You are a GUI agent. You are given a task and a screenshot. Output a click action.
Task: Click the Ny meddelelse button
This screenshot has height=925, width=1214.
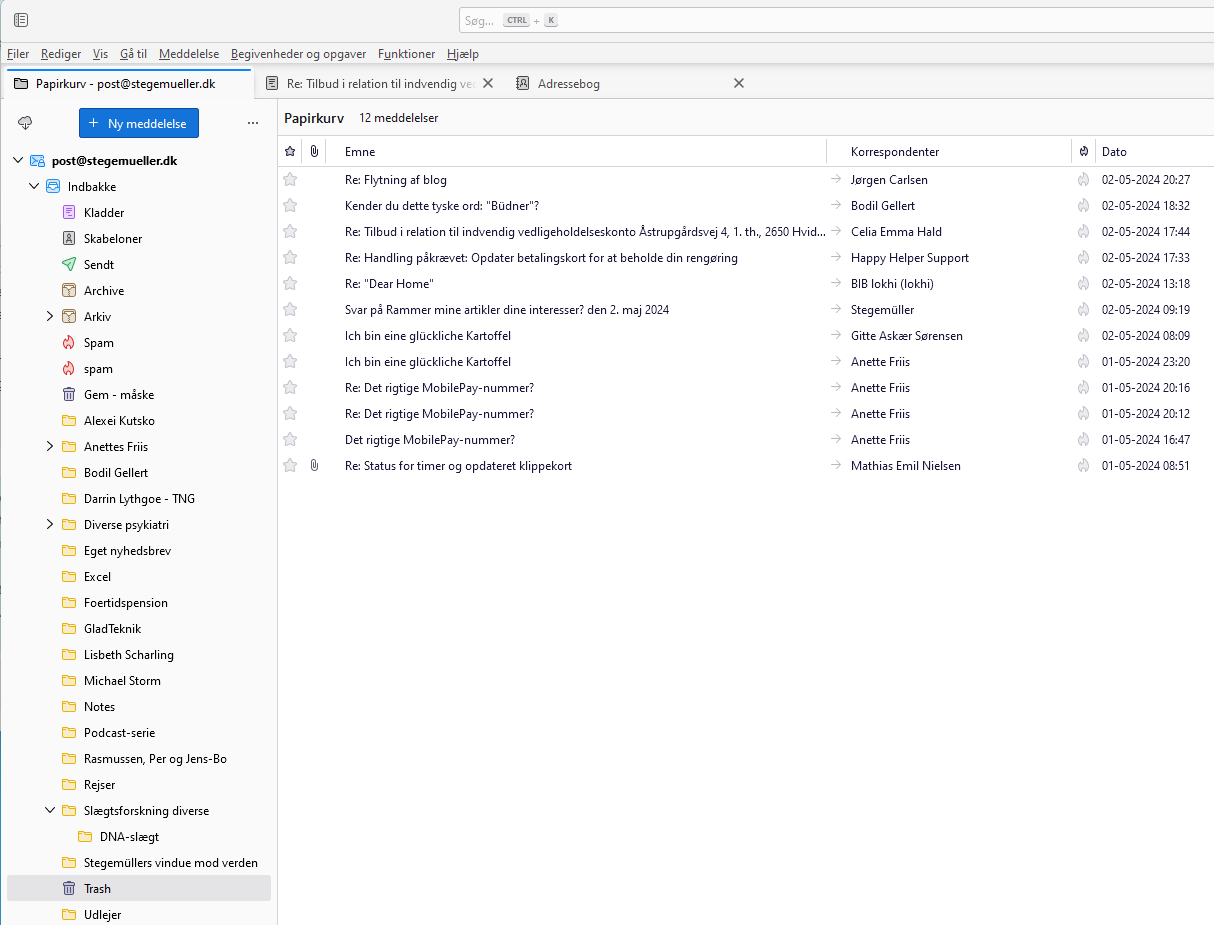coord(139,123)
